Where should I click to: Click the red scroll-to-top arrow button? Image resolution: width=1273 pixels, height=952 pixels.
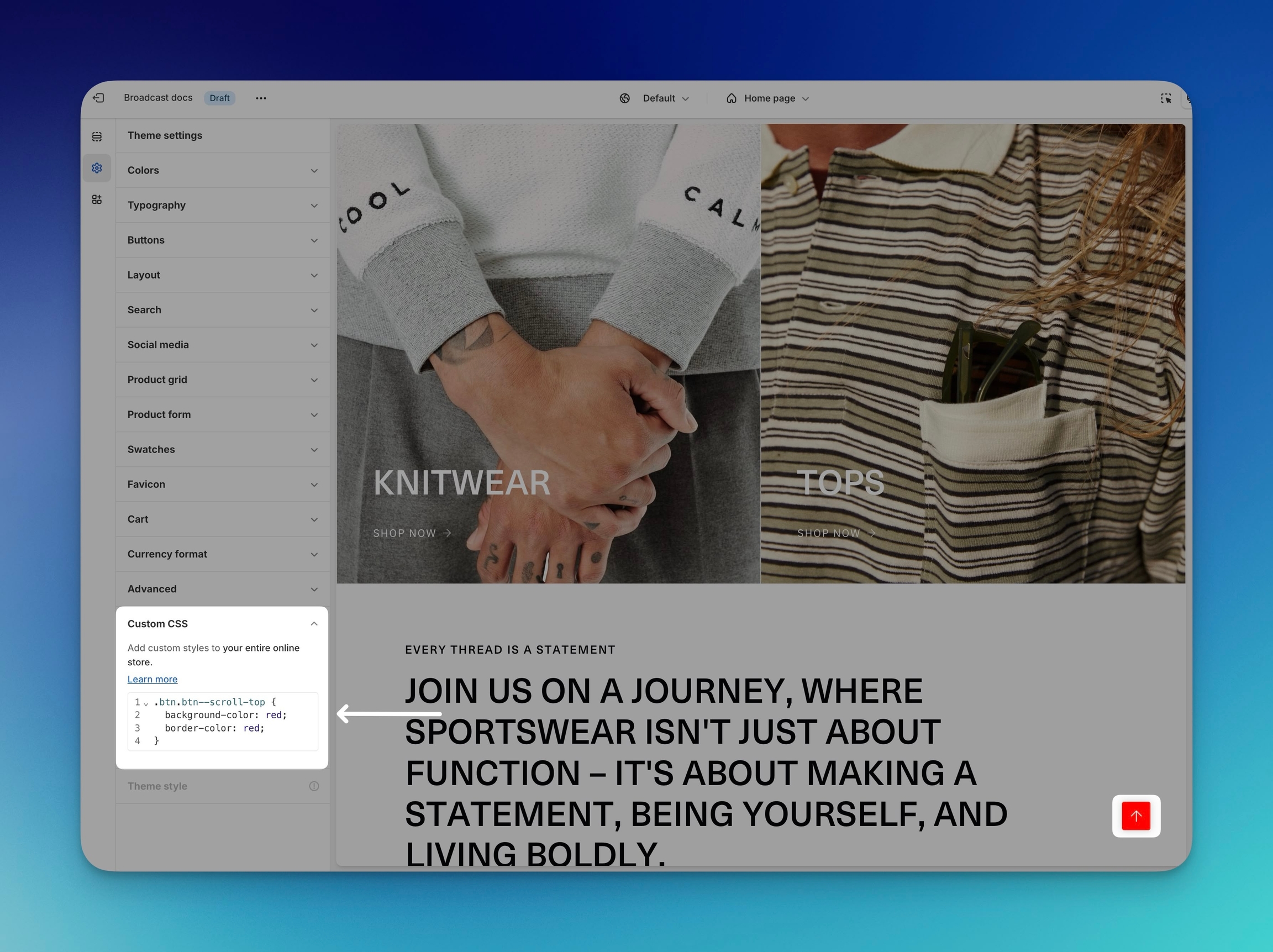pos(1135,816)
